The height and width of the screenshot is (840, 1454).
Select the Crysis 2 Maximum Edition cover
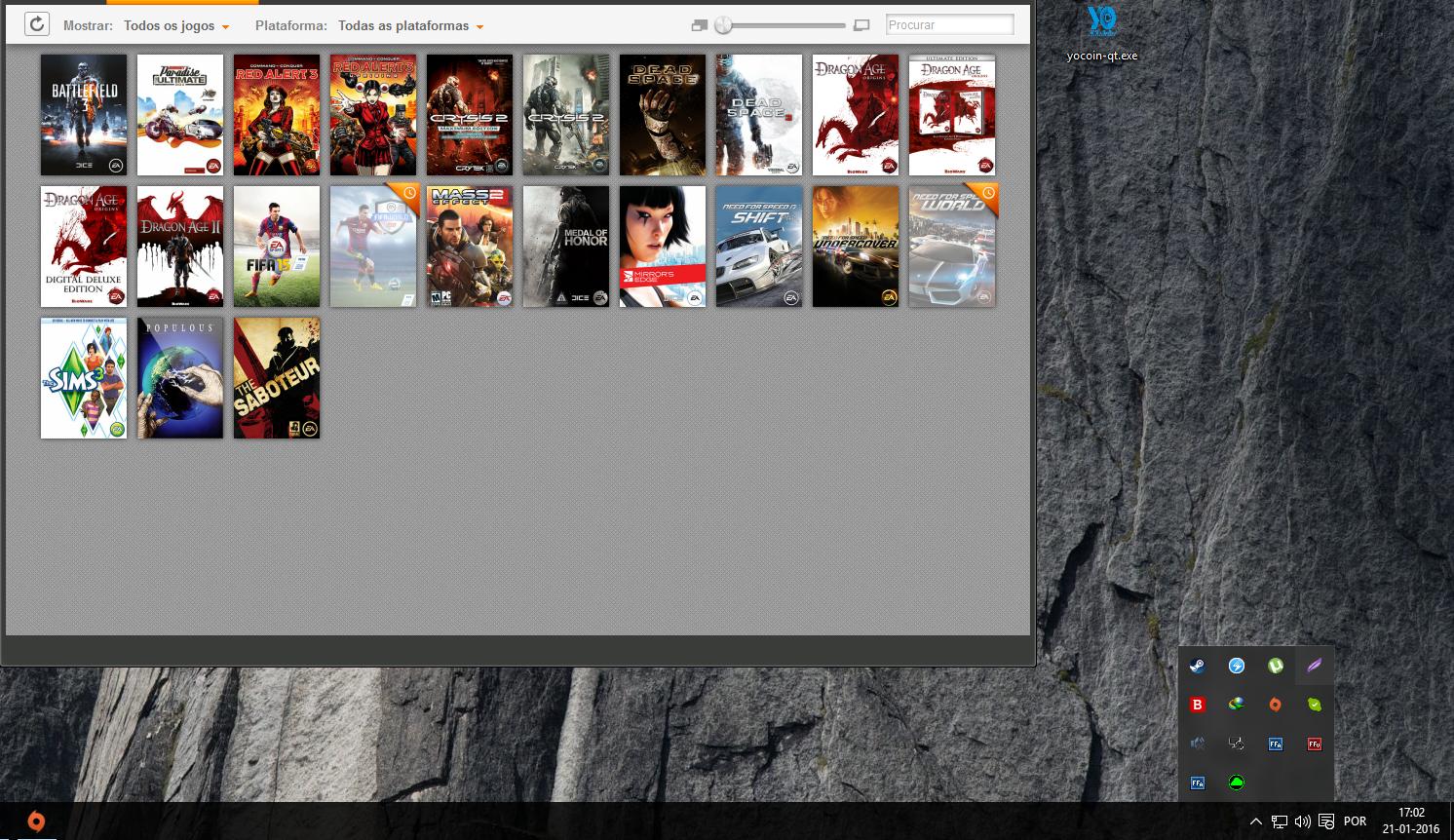click(470, 115)
